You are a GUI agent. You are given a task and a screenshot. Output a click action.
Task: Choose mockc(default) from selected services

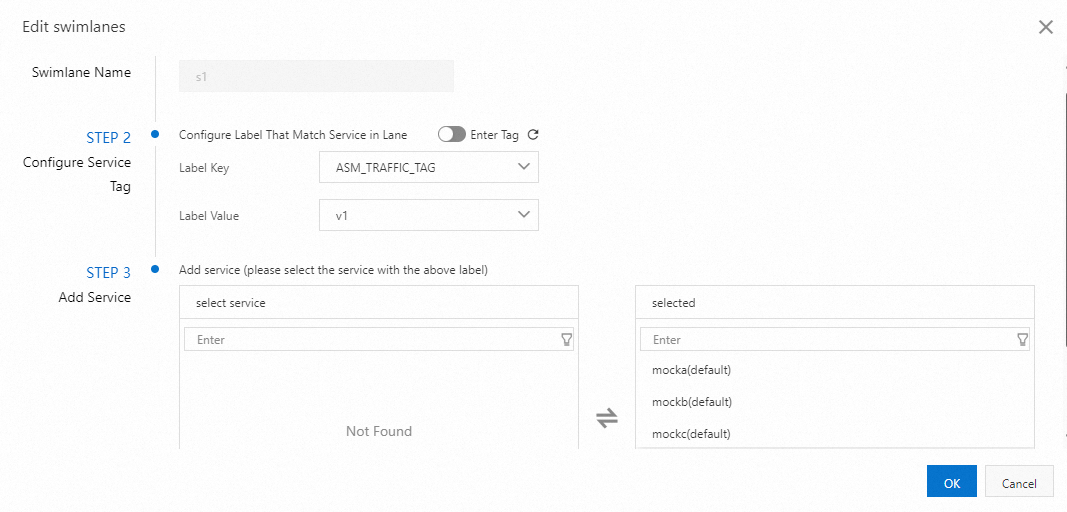(x=692, y=434)
